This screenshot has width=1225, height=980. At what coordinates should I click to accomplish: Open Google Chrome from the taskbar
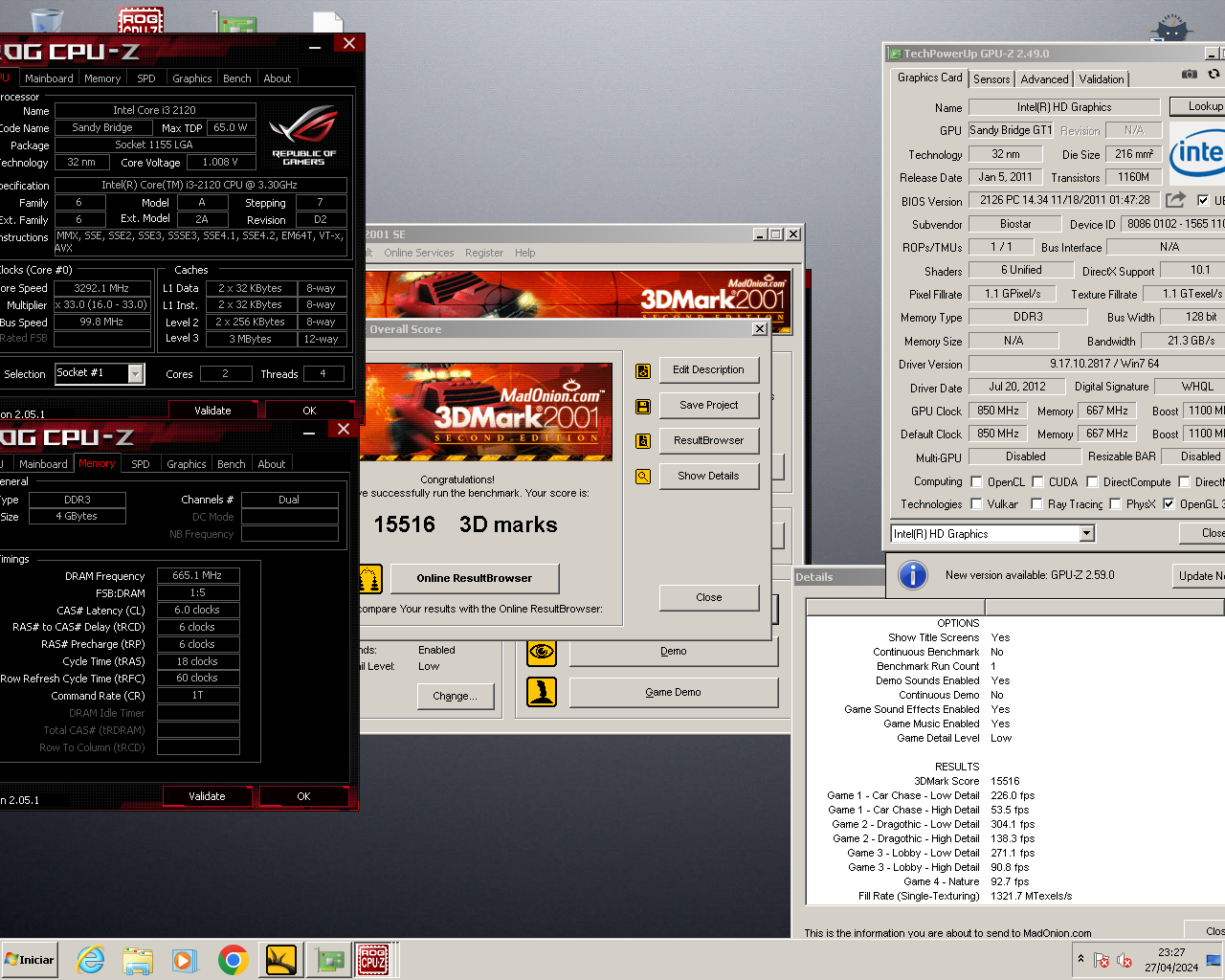click(x=233, y=960)
